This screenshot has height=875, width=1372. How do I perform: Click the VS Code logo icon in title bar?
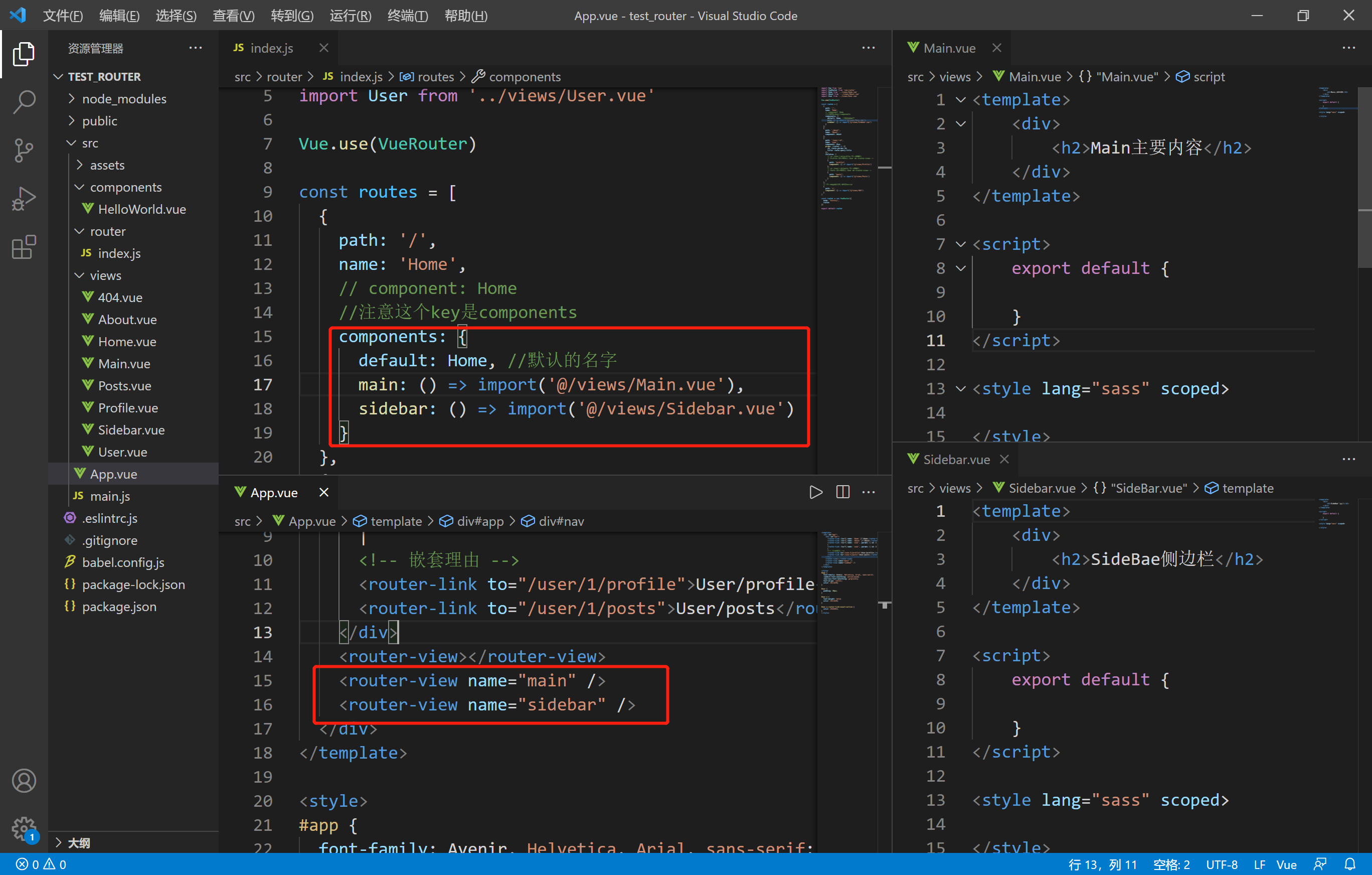[18, 15]
